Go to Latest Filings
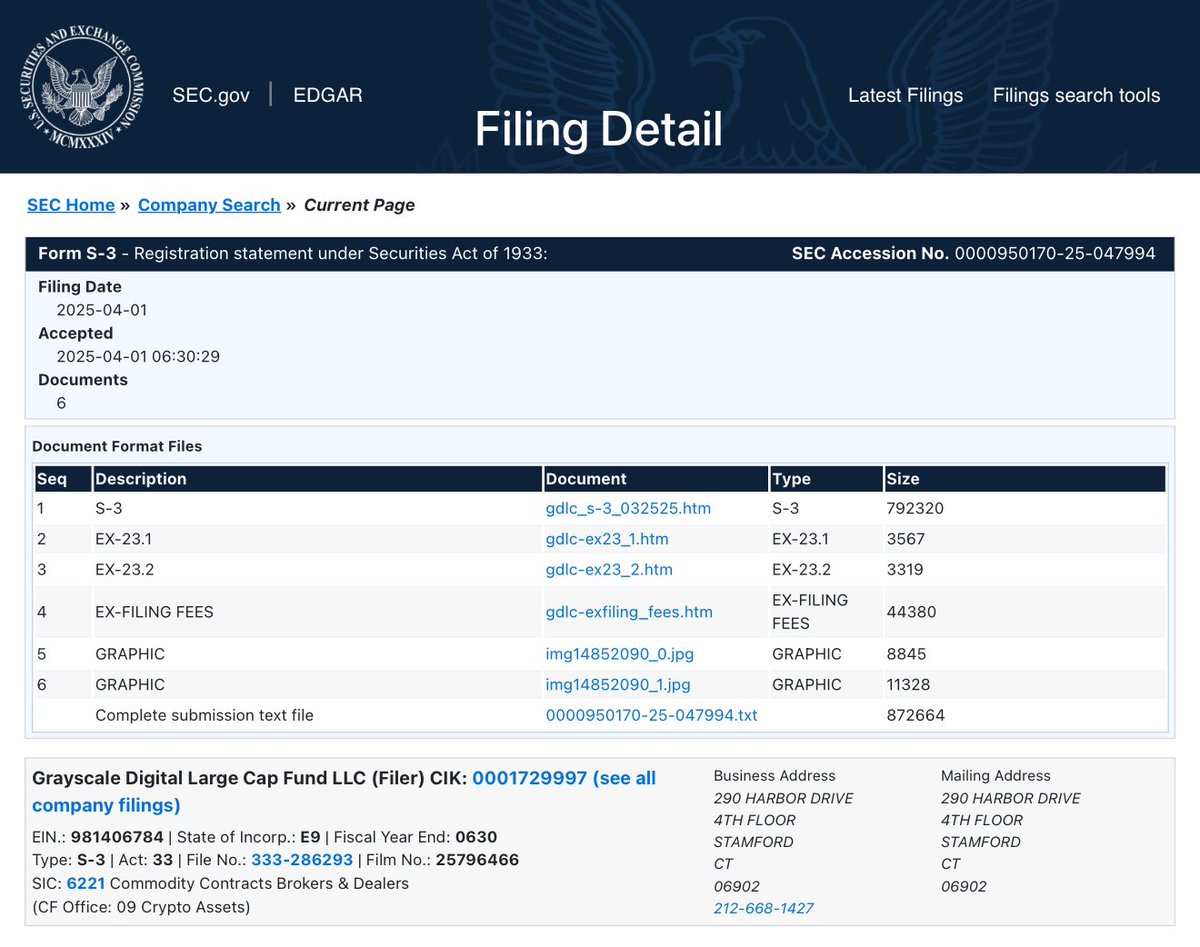The width and height of the screenshot is (1200, 947). pyautogui.click(x=905, y=95)
